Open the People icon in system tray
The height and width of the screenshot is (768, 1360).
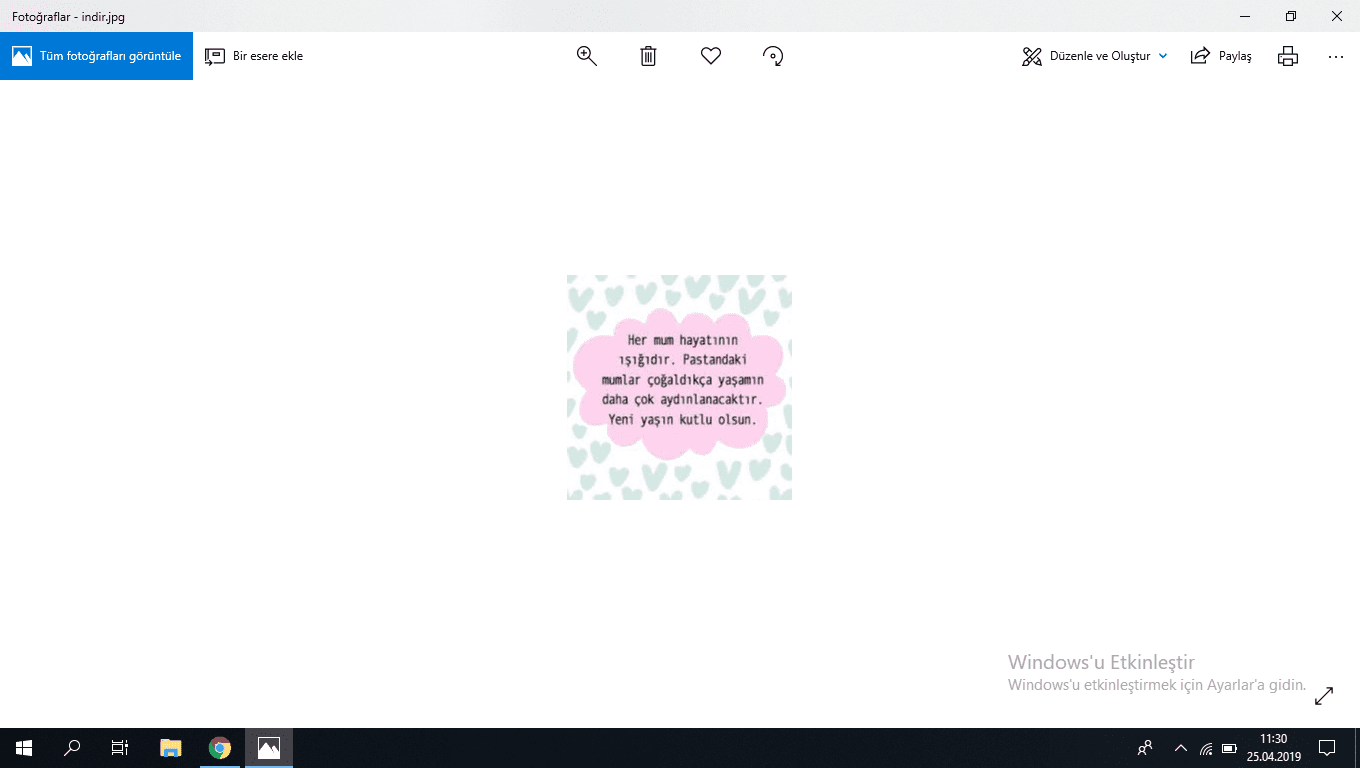tap(1145, 748)
